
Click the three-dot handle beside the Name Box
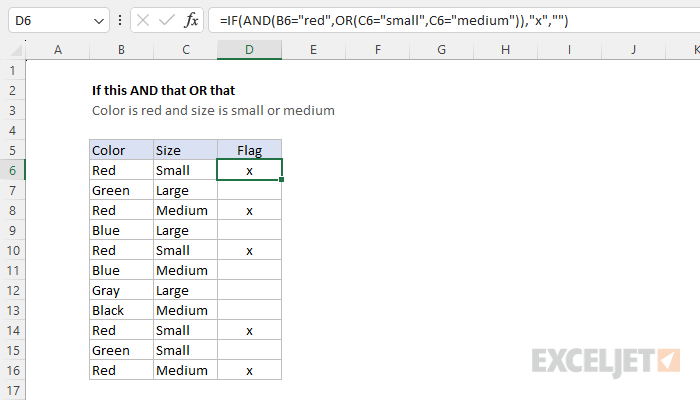coord(120,20)
